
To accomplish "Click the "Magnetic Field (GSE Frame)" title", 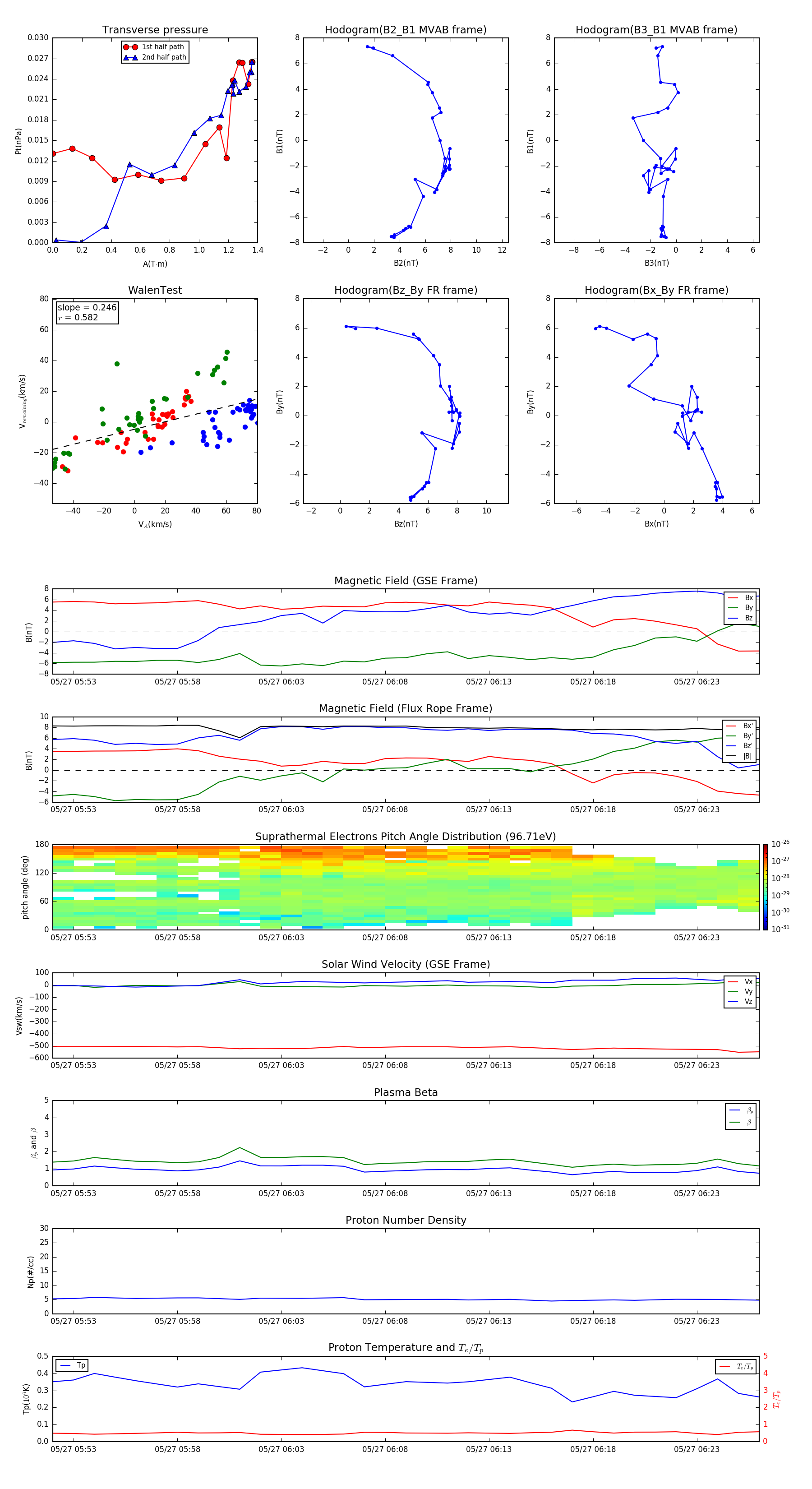I will tap(406, 581).
